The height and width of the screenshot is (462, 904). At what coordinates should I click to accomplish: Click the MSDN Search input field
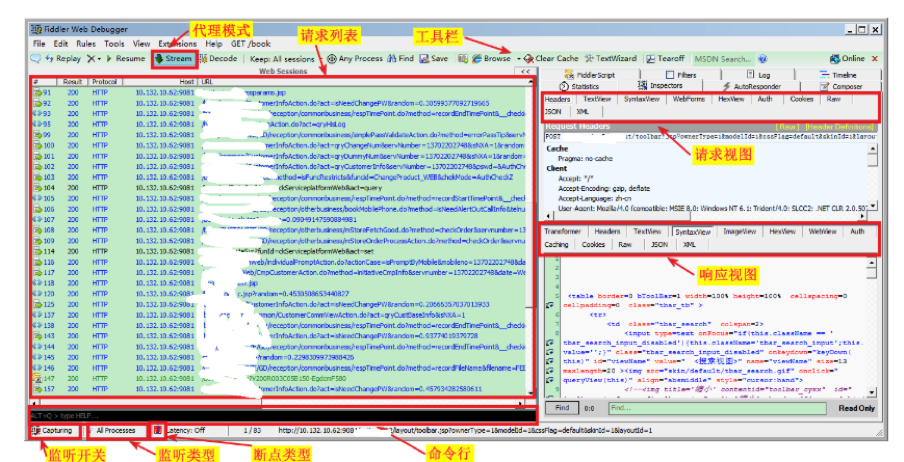(x=723, y=59)
